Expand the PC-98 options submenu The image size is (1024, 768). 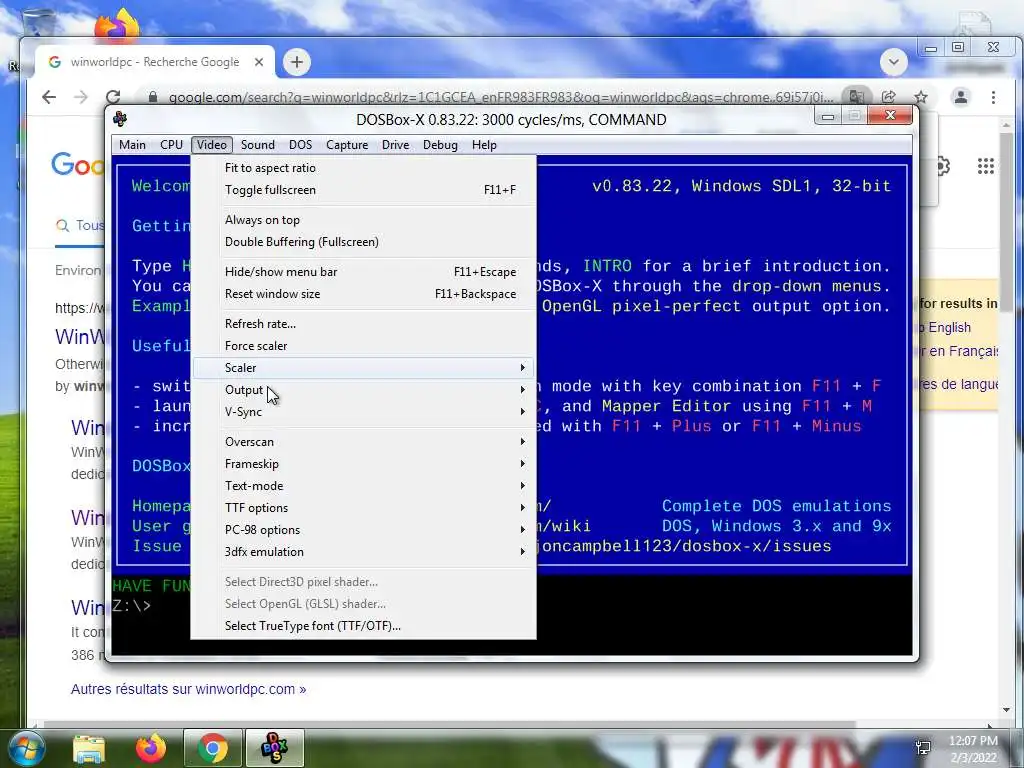tap(363, 530)
